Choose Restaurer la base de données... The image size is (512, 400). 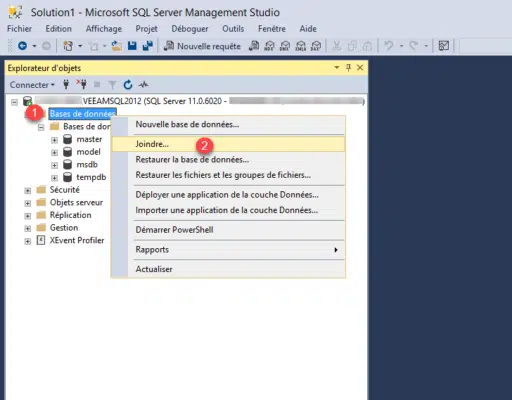click(228, 160)
